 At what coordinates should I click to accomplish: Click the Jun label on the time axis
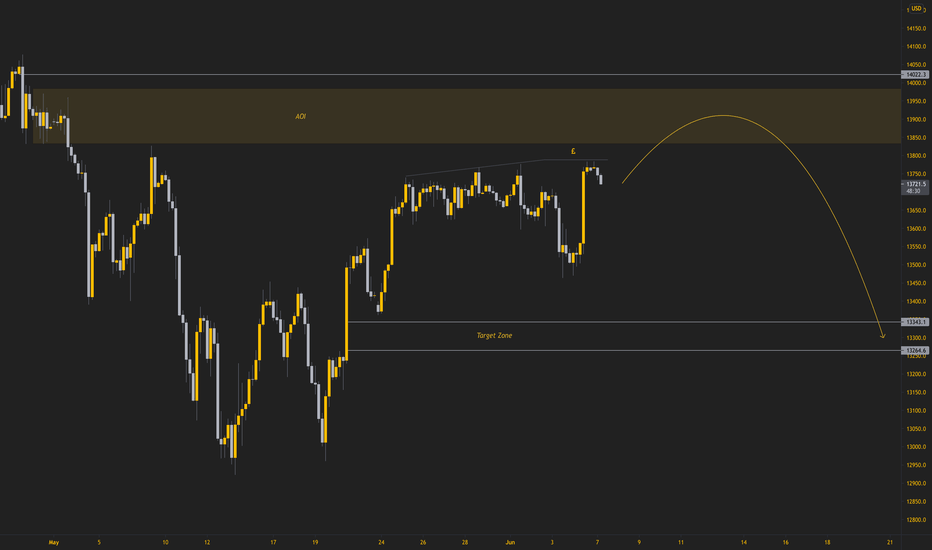click(510, 542)
